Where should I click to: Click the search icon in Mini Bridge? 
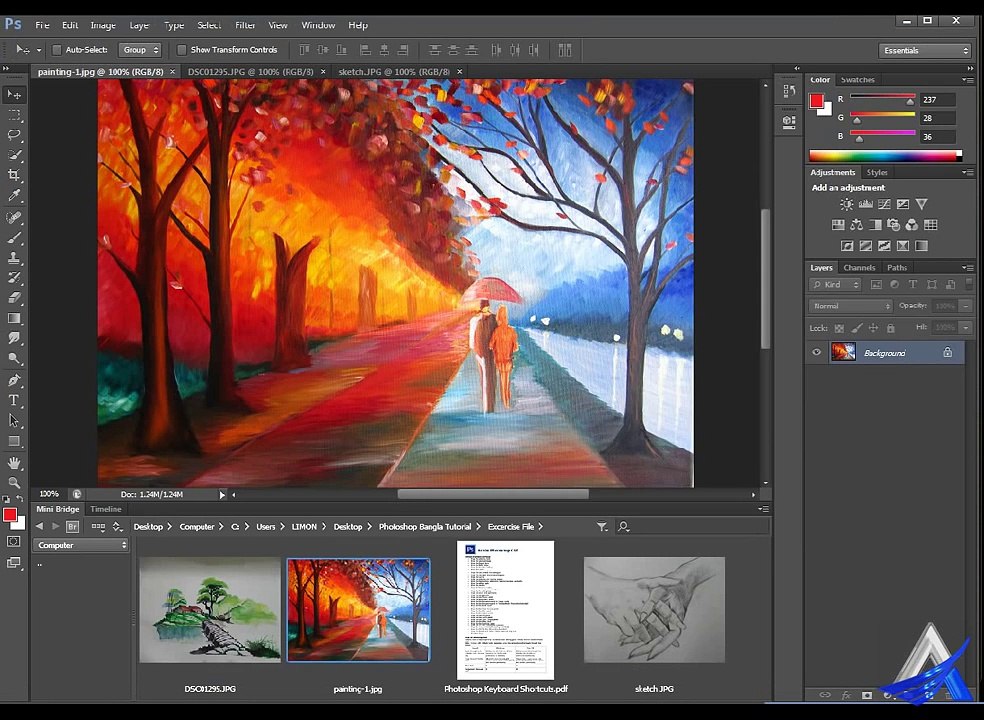[x=623, y=527]
